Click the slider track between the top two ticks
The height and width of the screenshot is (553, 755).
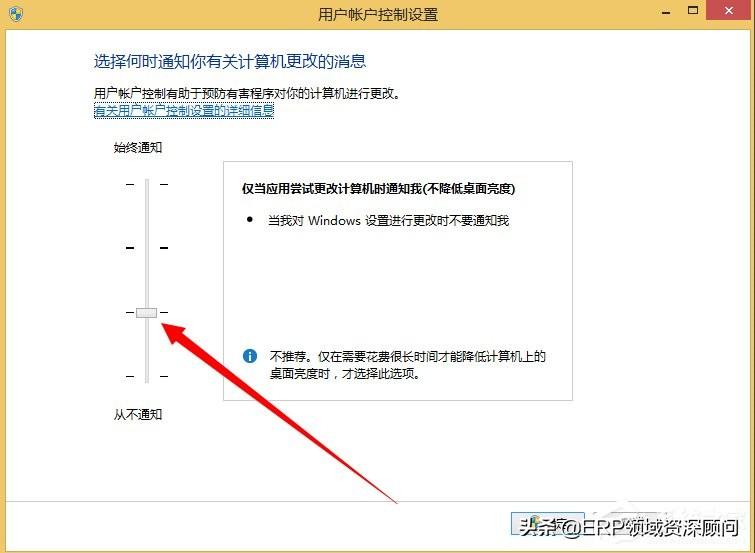pyautogui.click(x=146, y=215)
